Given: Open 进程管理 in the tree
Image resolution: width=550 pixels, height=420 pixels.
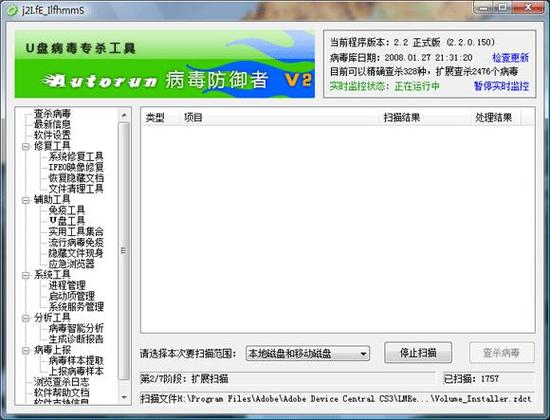Looking at the screenshot, I should click(67, 285).
